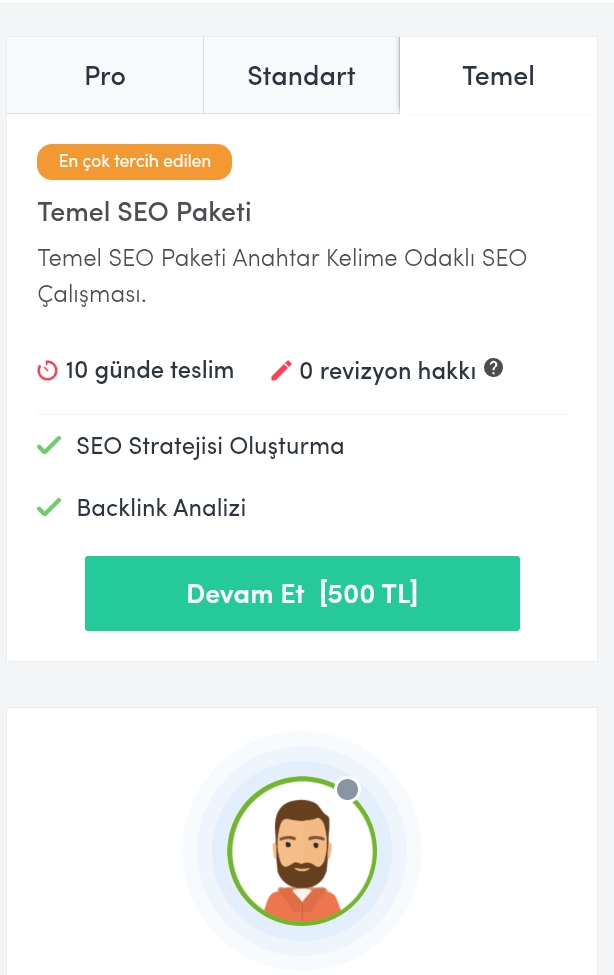Click the En çok tercih edilen badge
The image size is (614, 975).
click(134, 162)
